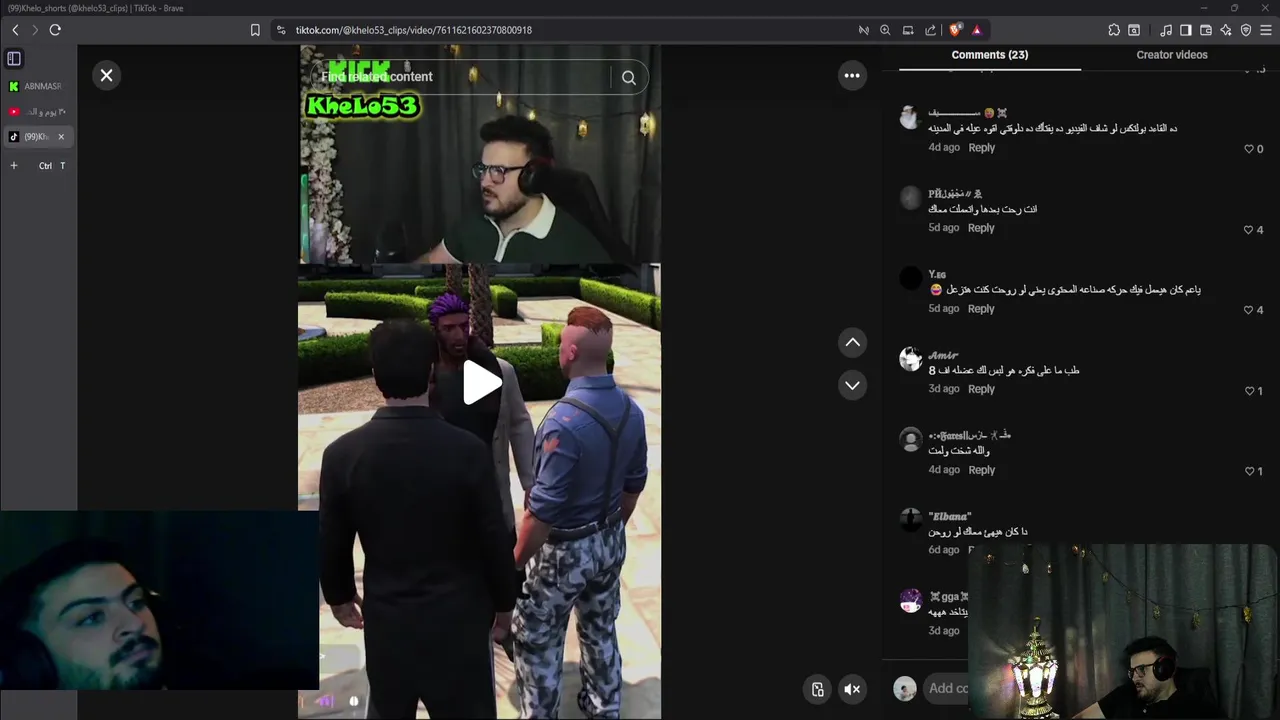Screen dimensions: 1280x720
Task: Switch to the Comments (23) tab
Action: (990, 55)
